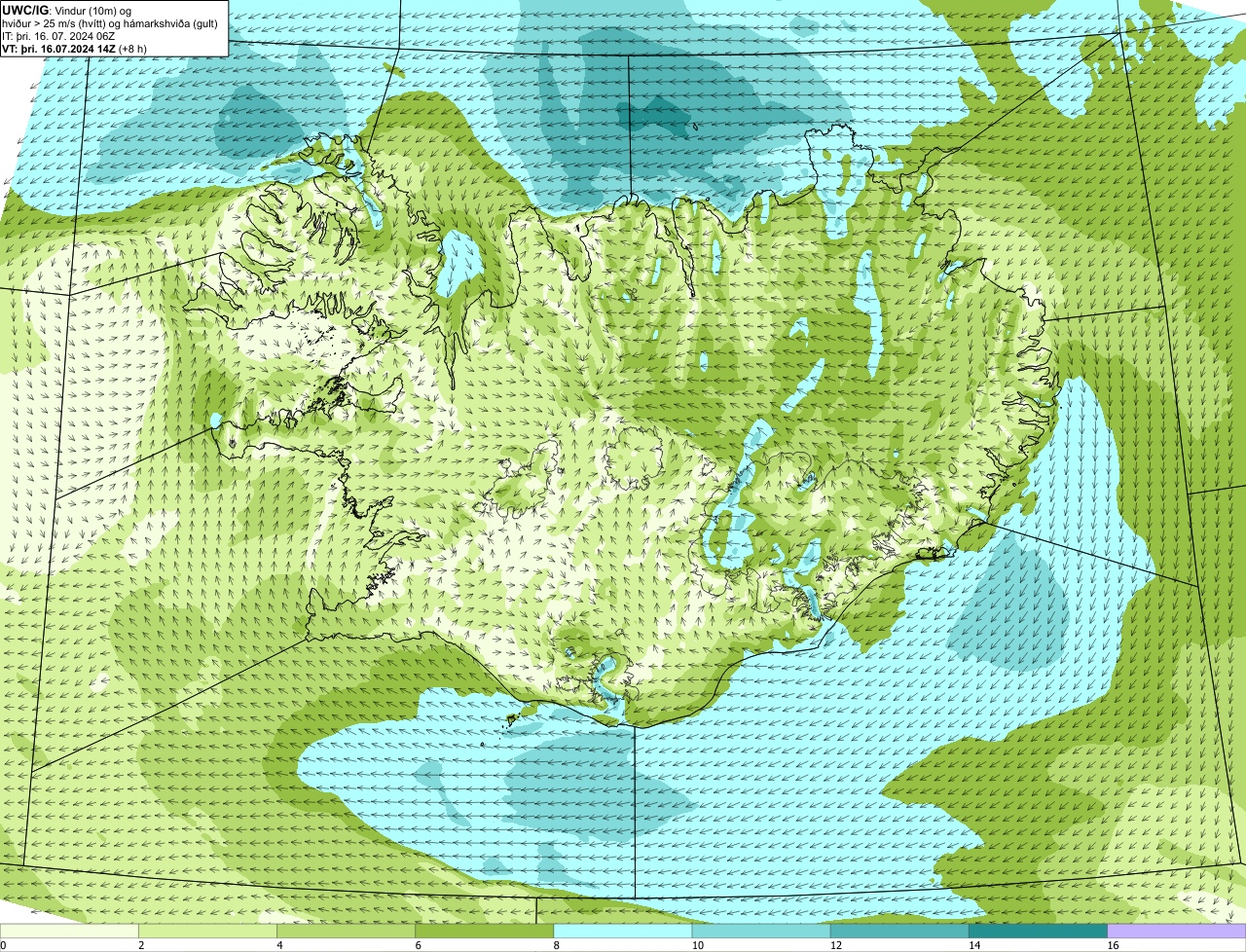This screenshot has width=1246, height=952.
Task: Click the purple legend segment above 16
Action: tap(1177, 932)
